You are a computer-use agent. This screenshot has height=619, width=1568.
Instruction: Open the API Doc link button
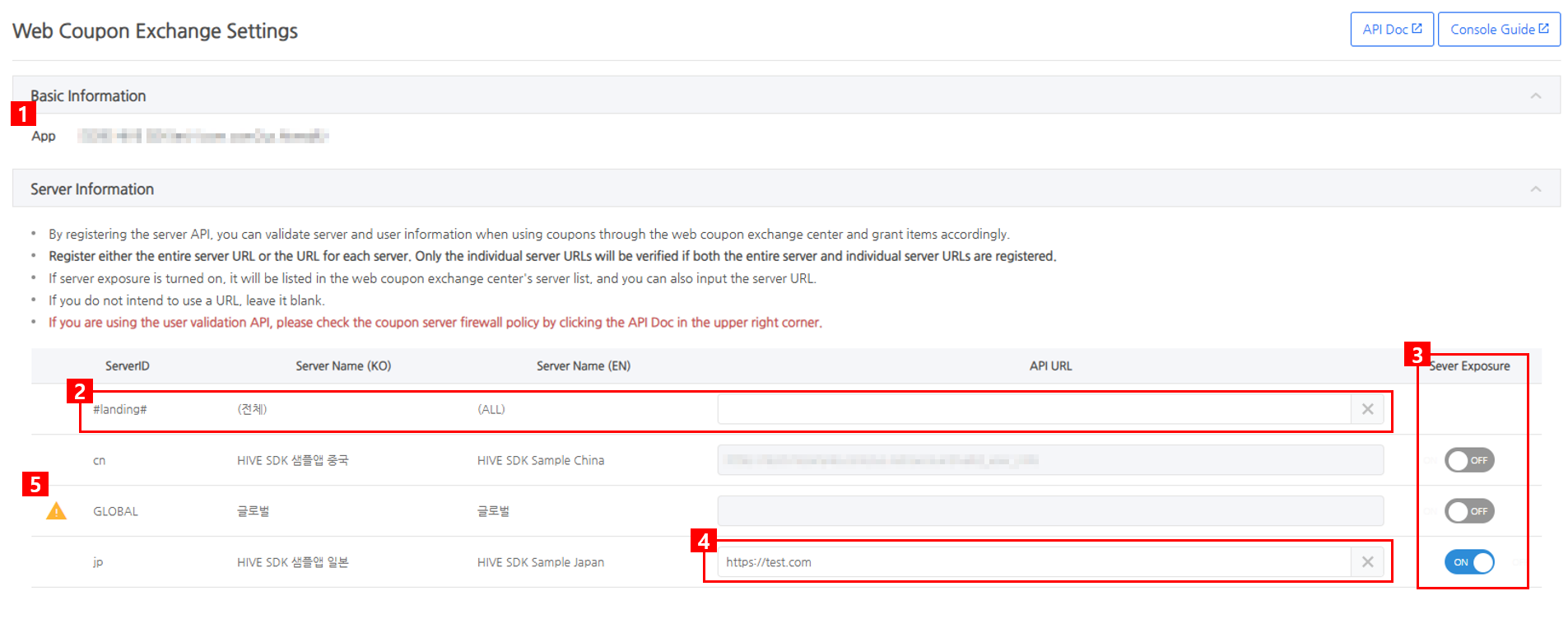point(1391,30)
